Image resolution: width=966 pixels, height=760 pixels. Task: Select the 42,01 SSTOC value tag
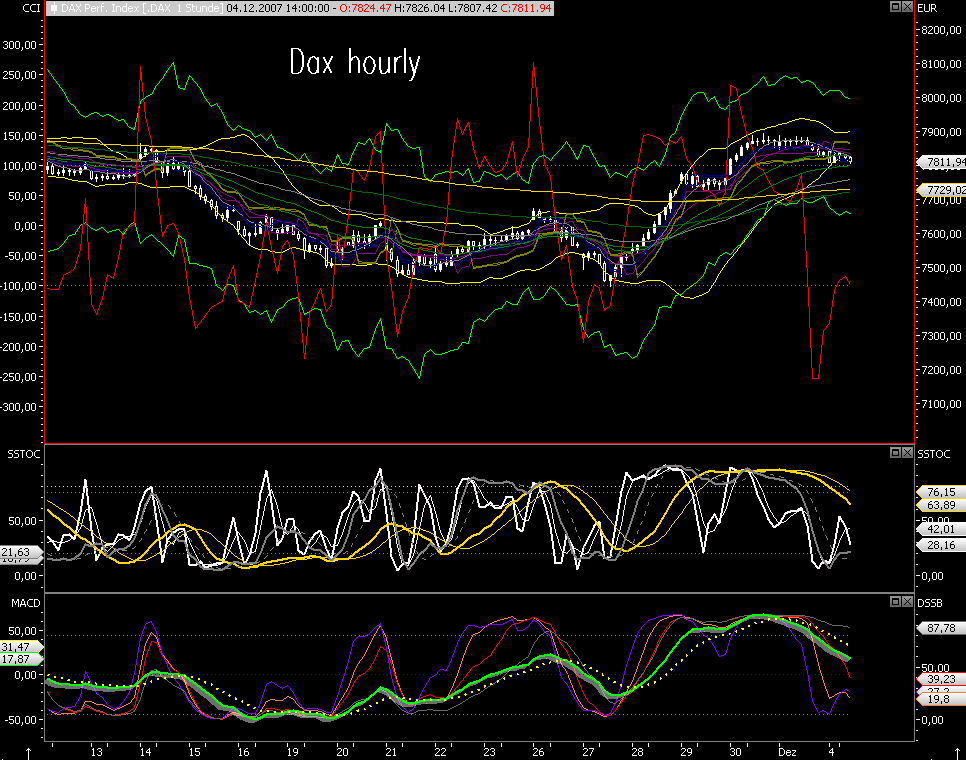pyautogui.click(x=940, y=529)
